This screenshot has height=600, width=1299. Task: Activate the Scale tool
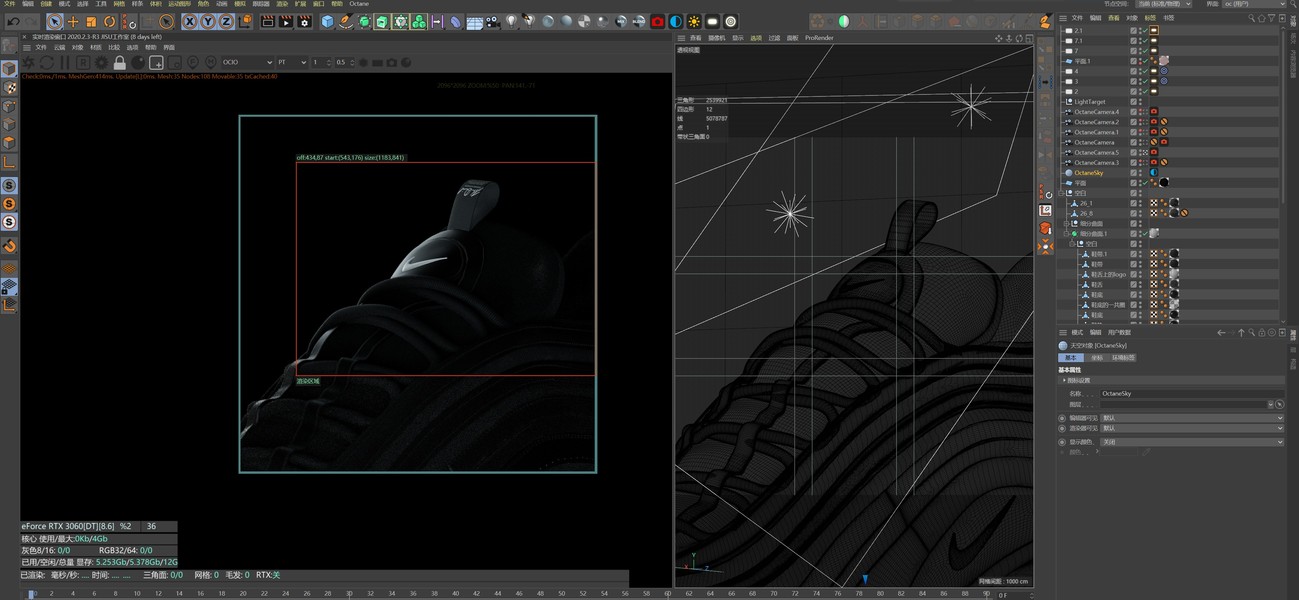tap(91, 21)
